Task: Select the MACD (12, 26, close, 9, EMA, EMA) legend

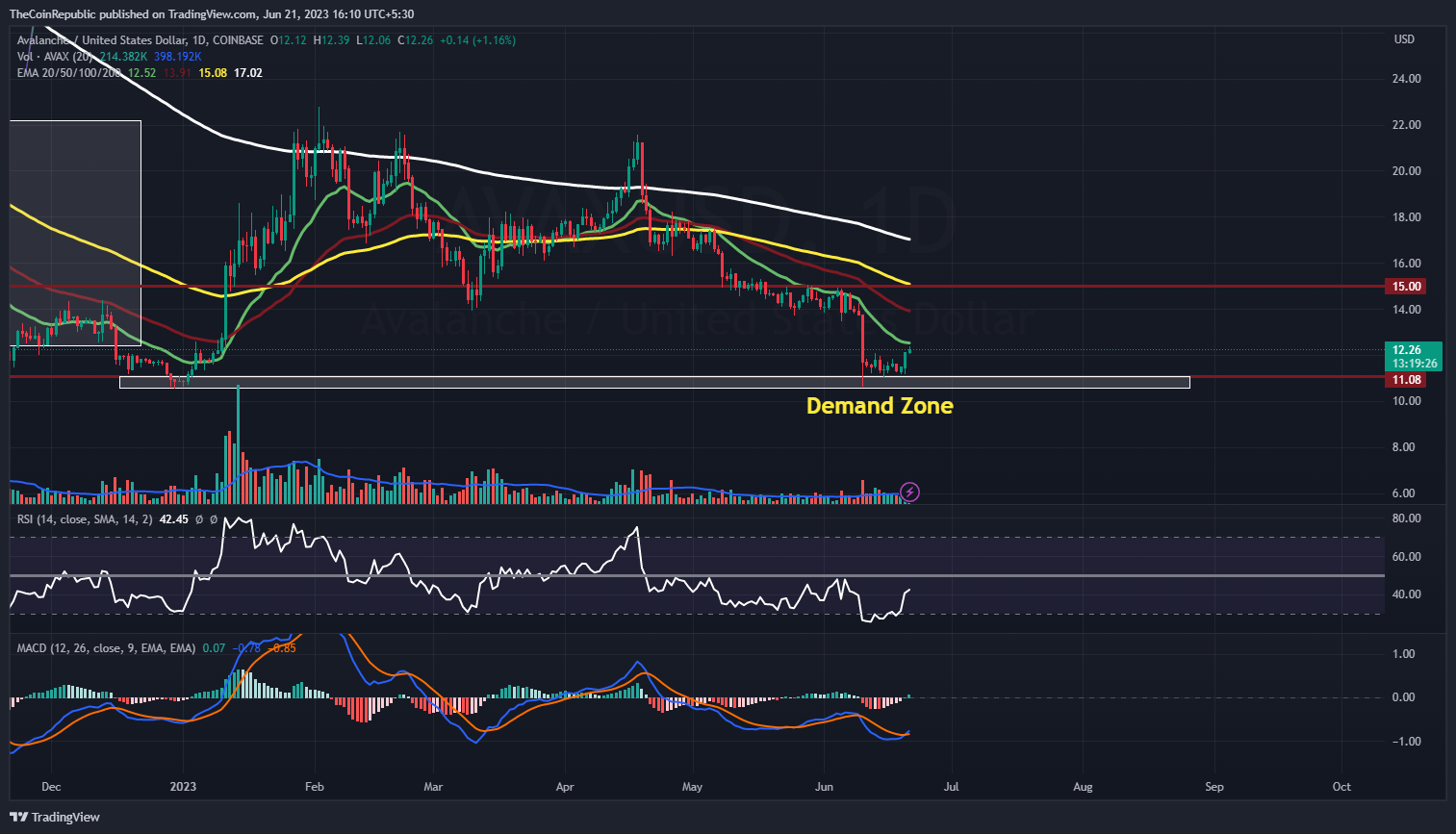Action: pos(106,648)
